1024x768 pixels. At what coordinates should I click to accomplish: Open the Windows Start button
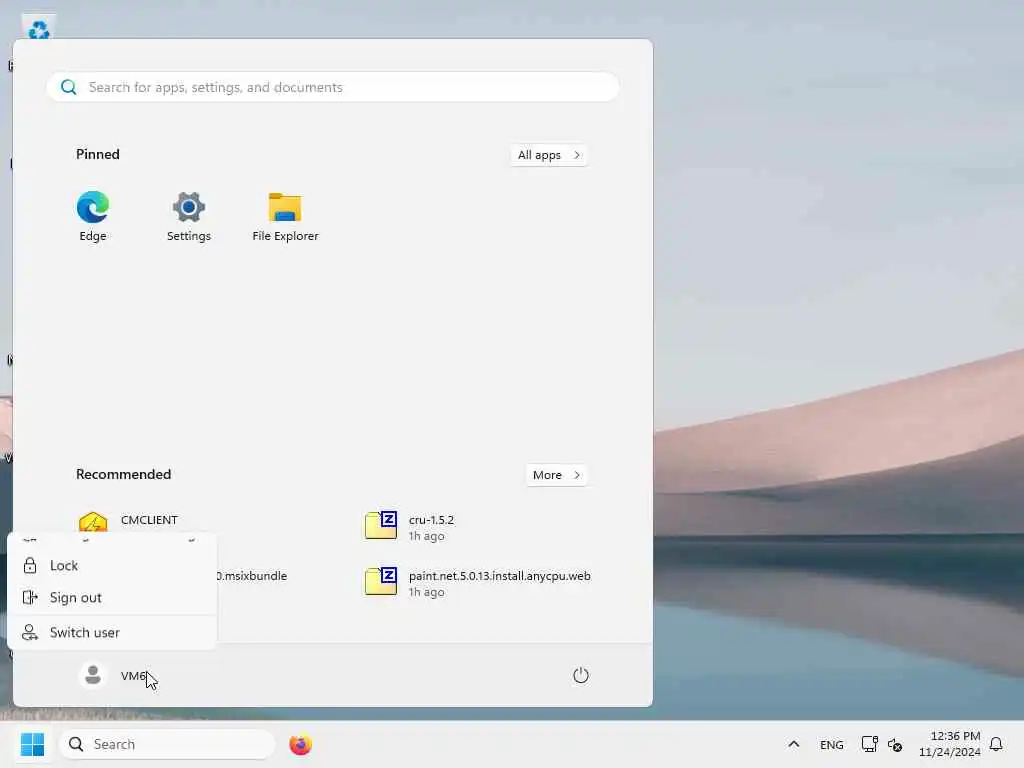[32, 744]
